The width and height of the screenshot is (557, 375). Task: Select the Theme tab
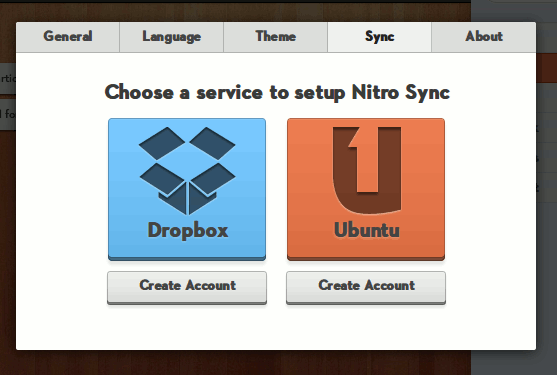click(x=275, y=37)
